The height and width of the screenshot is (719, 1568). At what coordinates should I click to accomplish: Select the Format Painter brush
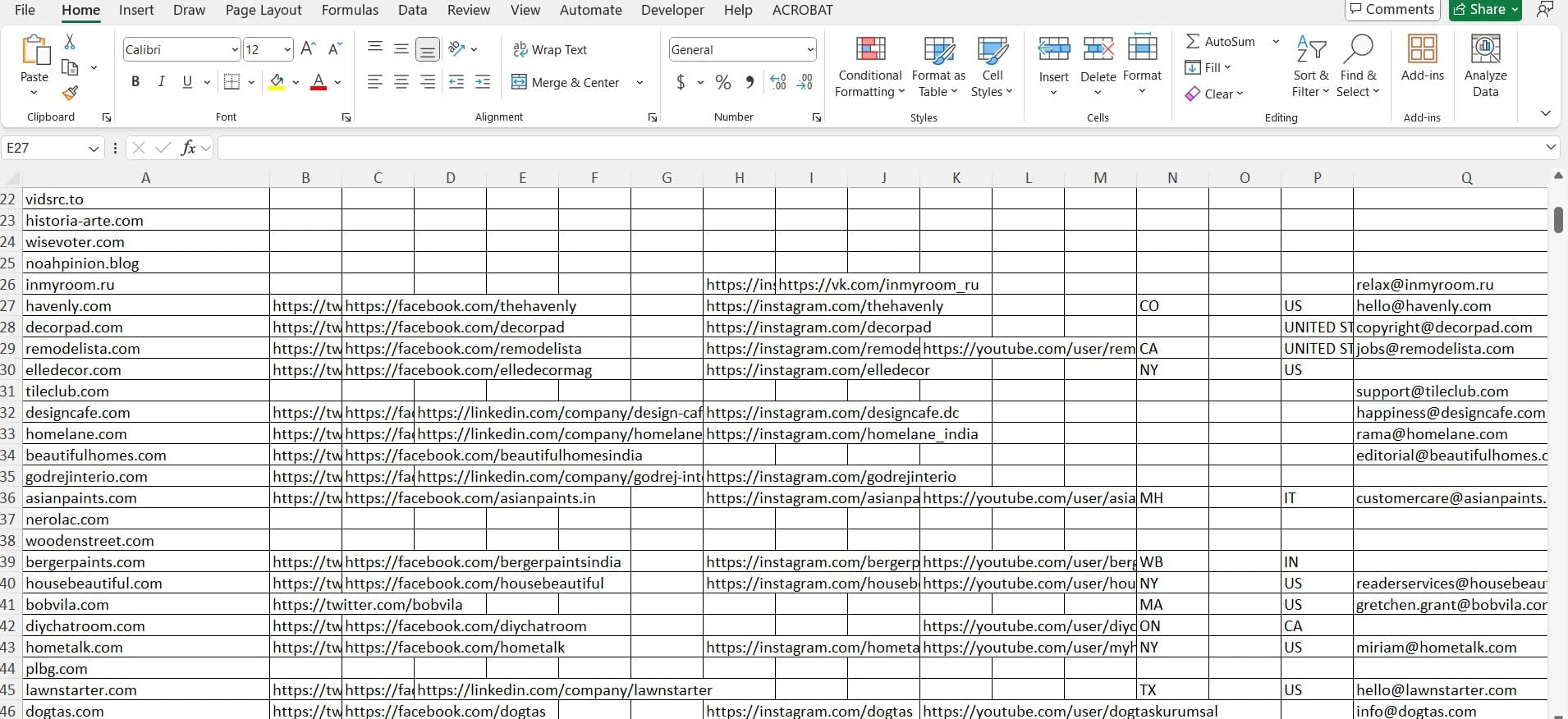71,93
